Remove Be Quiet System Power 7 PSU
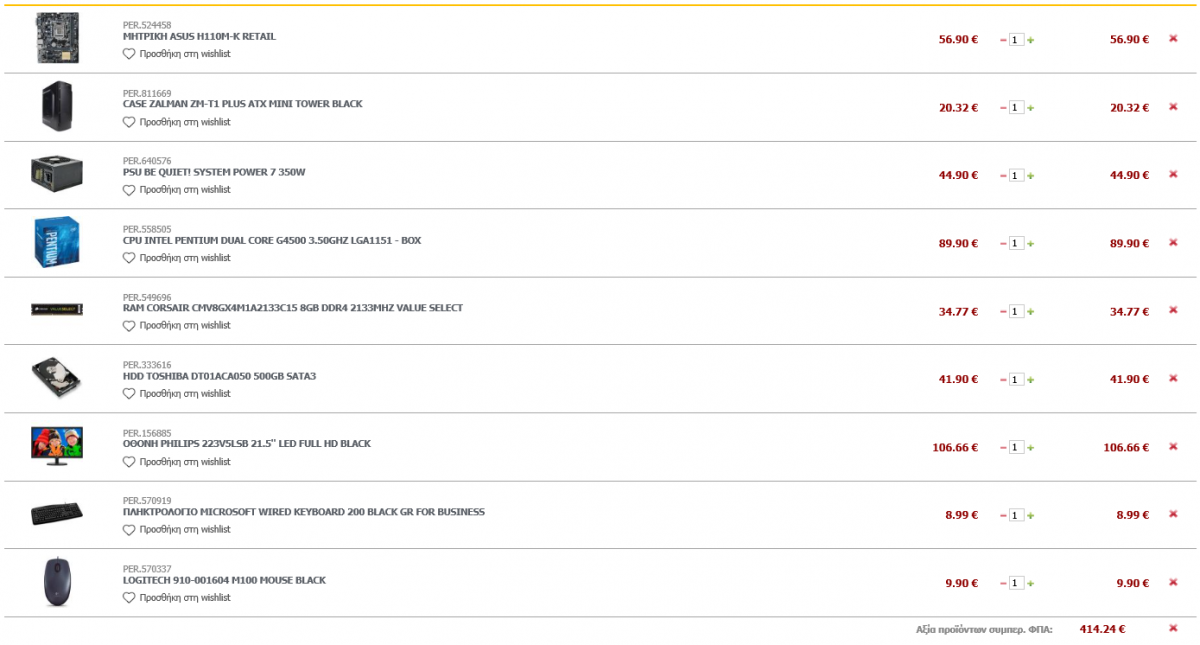 pyautogui.click(x=1173, y=175)
